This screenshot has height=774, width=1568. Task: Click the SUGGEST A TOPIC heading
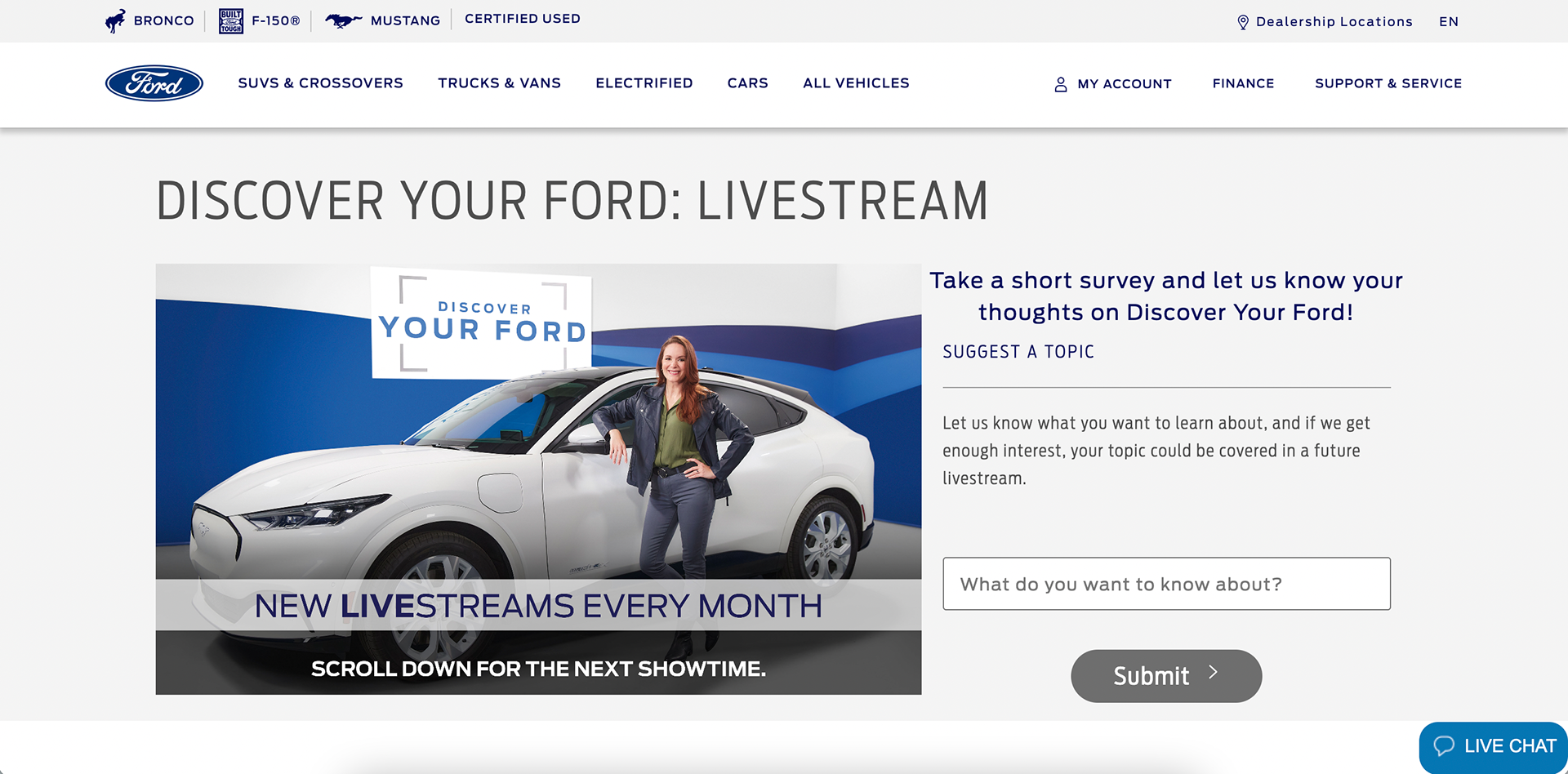click(x=1018, y=352)
